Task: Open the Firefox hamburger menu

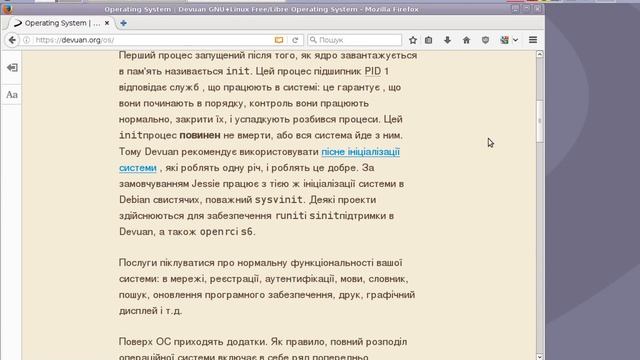Action: click(x=533, y=40)
